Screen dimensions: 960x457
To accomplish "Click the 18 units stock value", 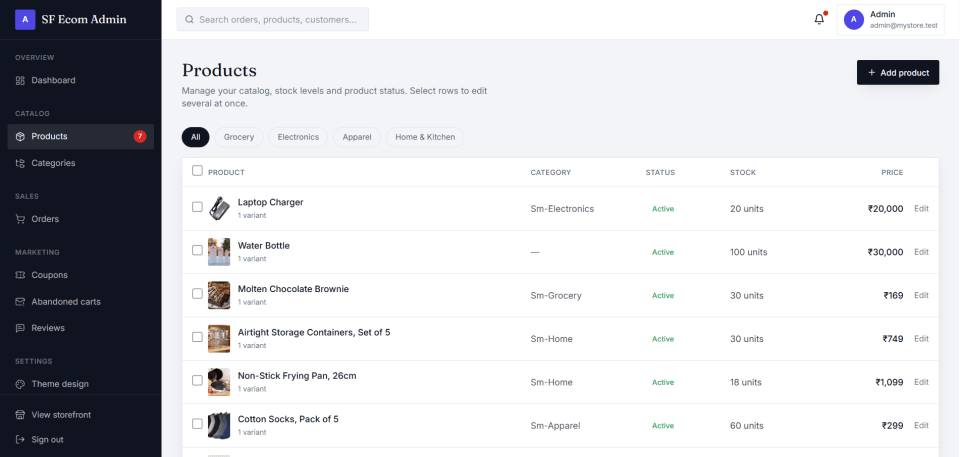I will coord(746,382).
